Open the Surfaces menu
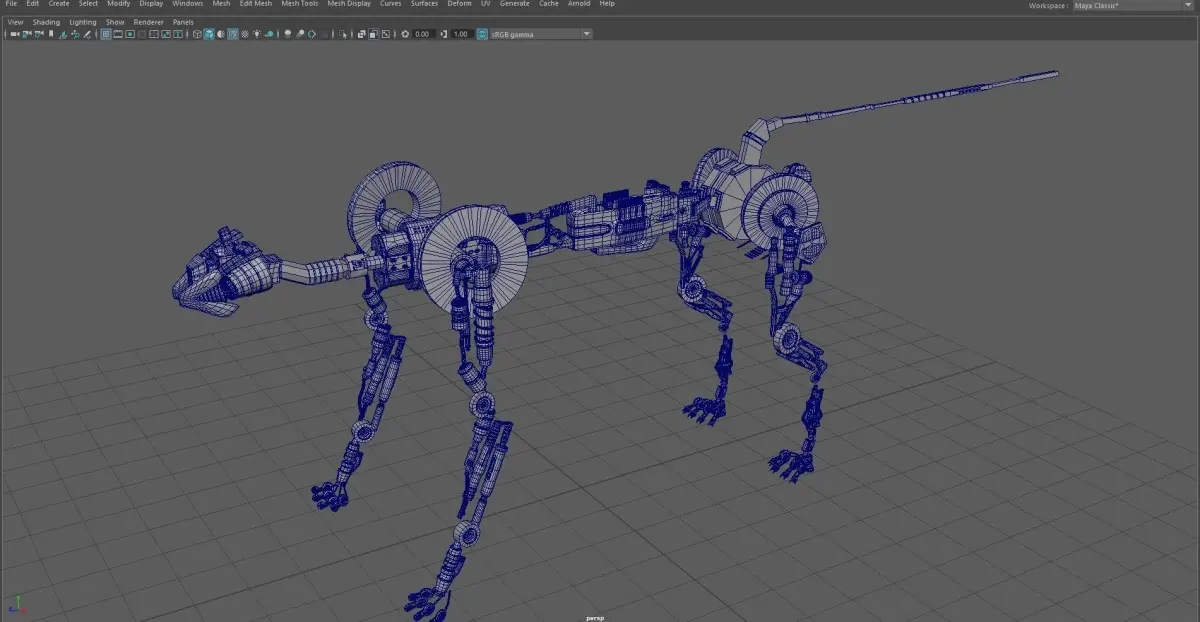The width and height of the screenshot is (1200, 622). click(424, 4)
